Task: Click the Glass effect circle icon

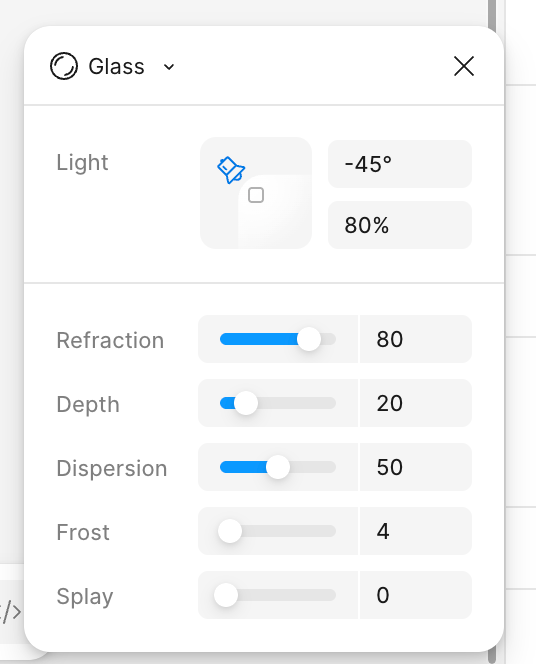Action: coord(64,66)
